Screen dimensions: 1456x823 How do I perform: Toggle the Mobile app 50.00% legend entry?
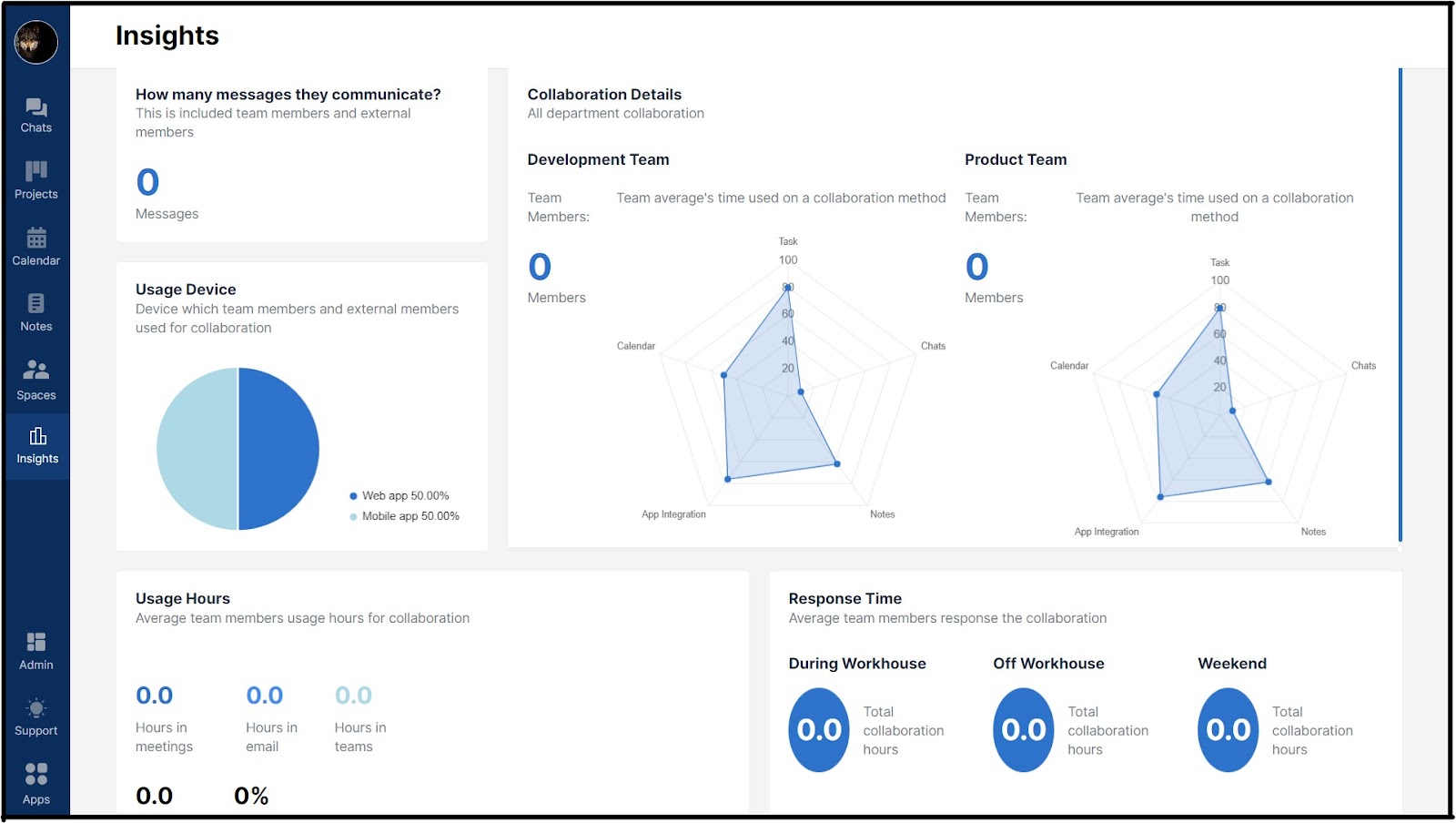click(405, 516)
